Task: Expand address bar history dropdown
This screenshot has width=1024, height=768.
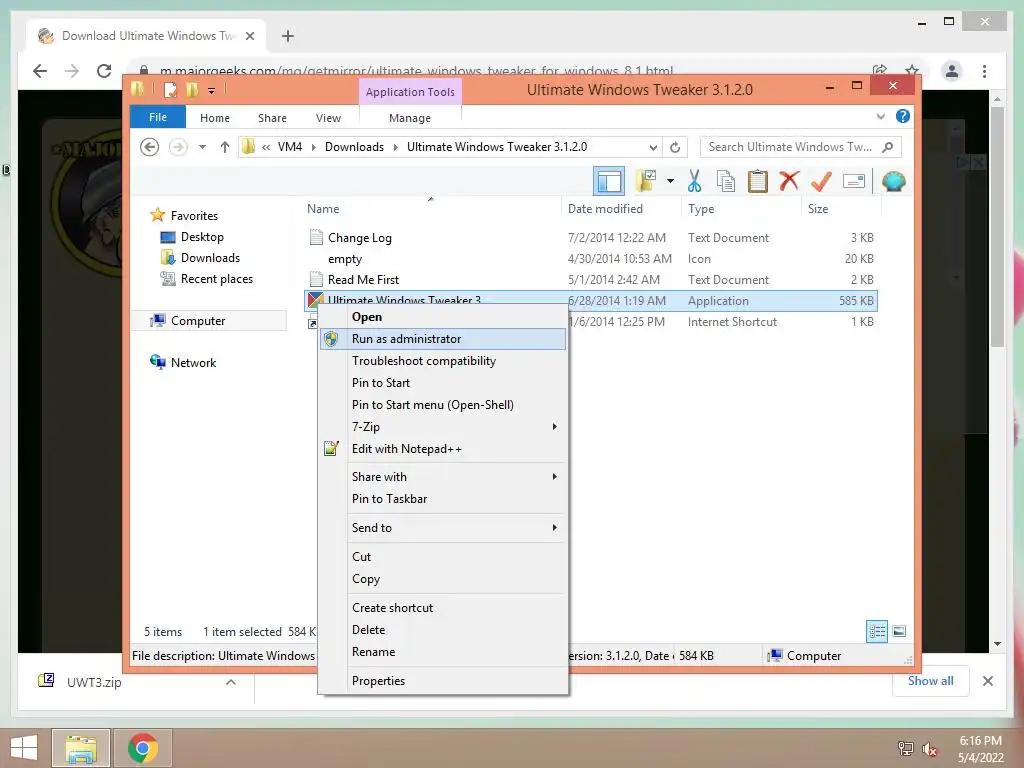Action: 653,147
